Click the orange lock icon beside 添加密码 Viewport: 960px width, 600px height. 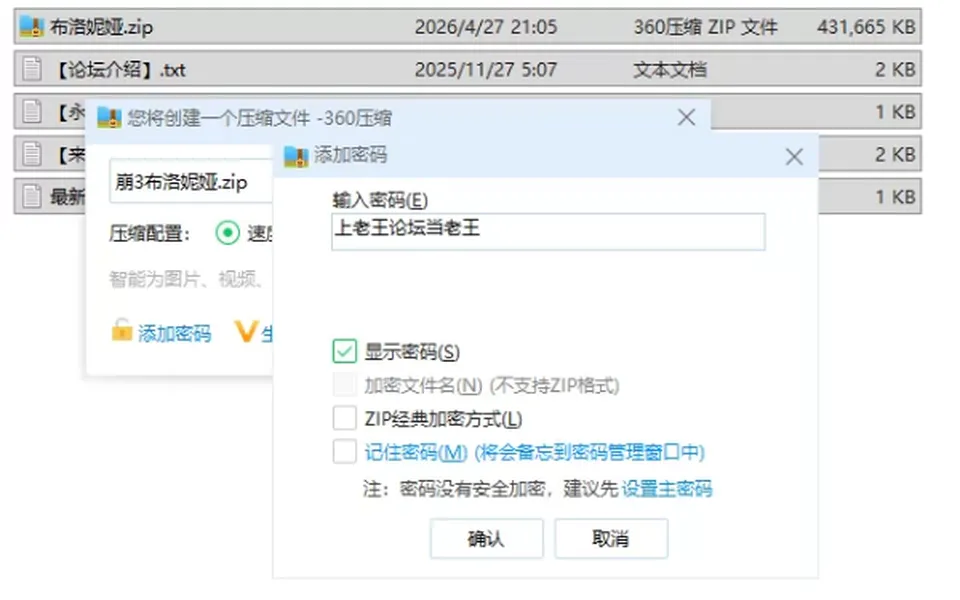click(x=121, y=330)
